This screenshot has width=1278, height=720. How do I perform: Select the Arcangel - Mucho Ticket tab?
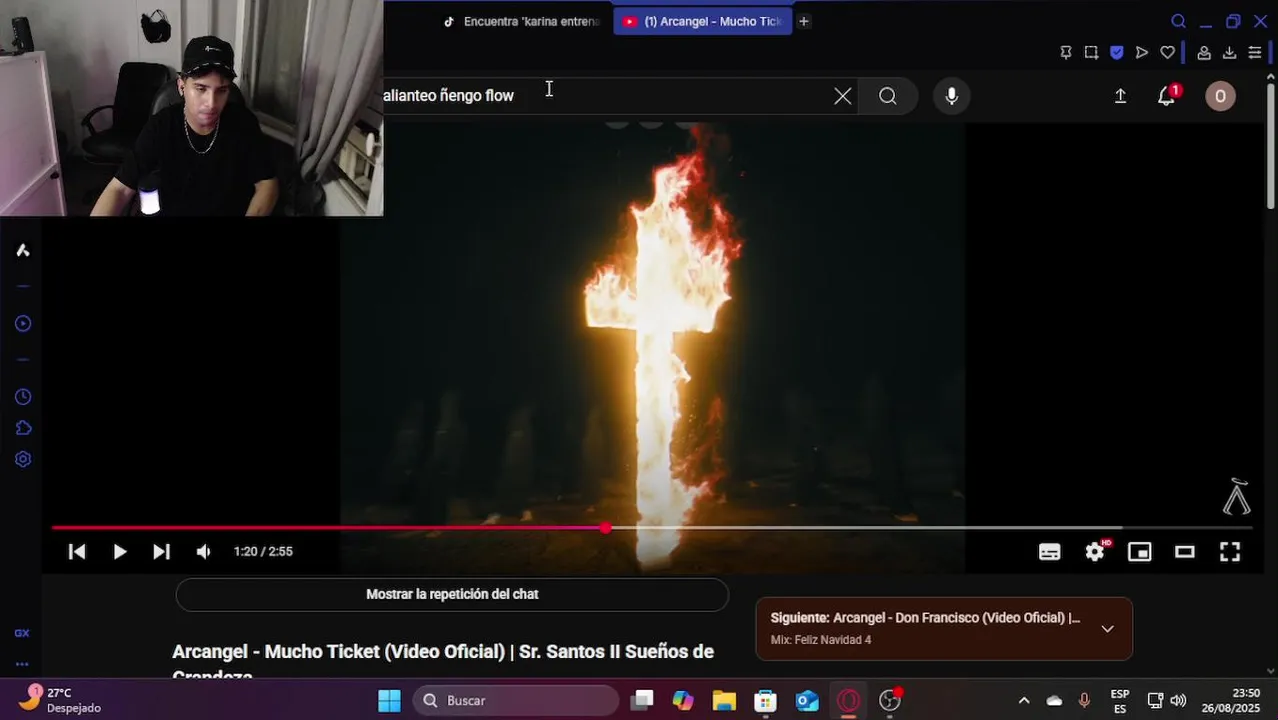703,21
